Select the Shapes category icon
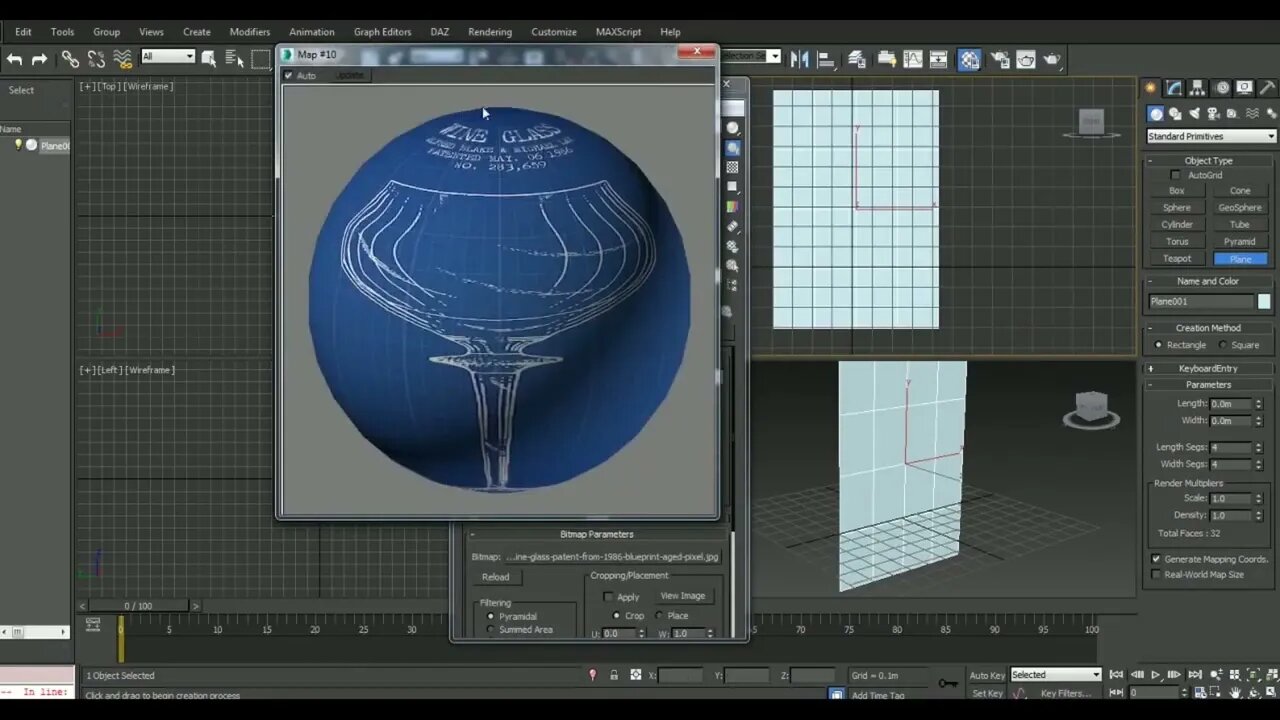1280x720 pixels. pyautogui.click(x=1175, y=114)
